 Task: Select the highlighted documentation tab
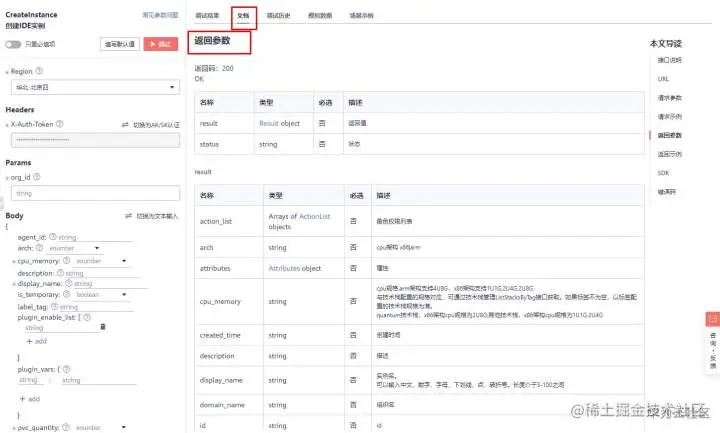pyautogui.click(x=243, y=16)
